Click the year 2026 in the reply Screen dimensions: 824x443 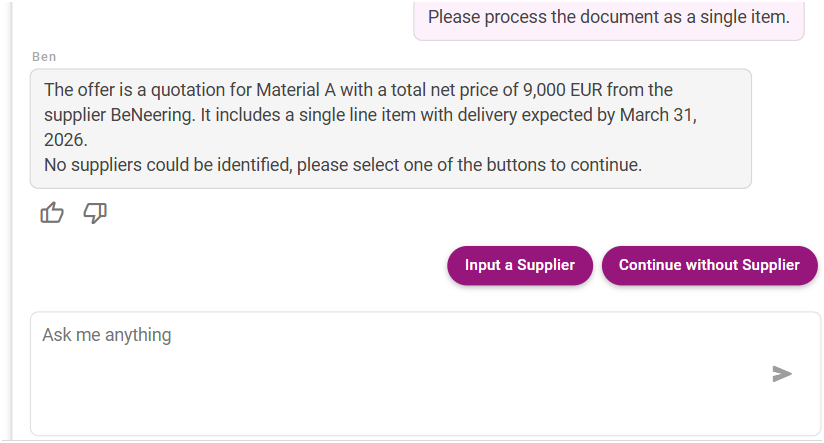coord(65,139)
